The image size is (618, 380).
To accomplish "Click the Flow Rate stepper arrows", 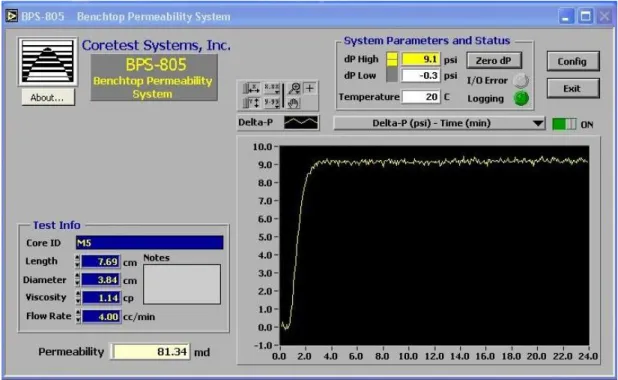I will [78, 316].
